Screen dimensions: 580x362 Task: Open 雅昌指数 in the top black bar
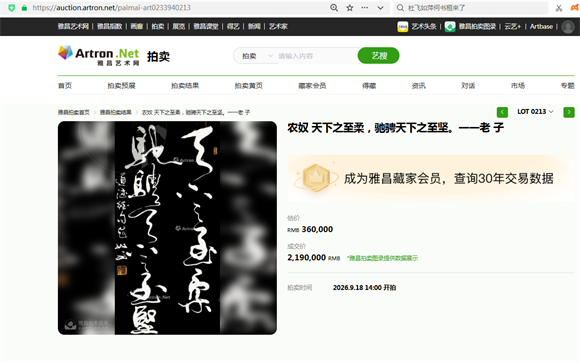click(109, 26)
